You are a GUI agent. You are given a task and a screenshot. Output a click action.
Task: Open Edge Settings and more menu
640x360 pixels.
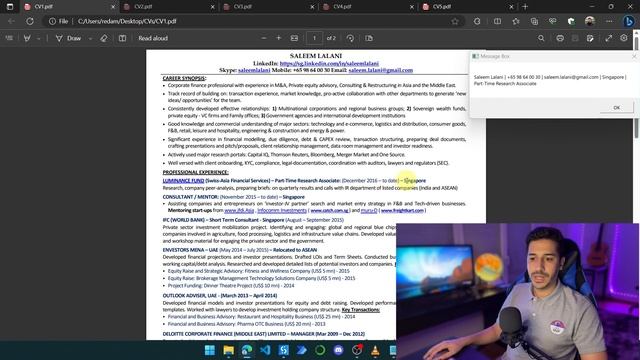pos(609,21)
